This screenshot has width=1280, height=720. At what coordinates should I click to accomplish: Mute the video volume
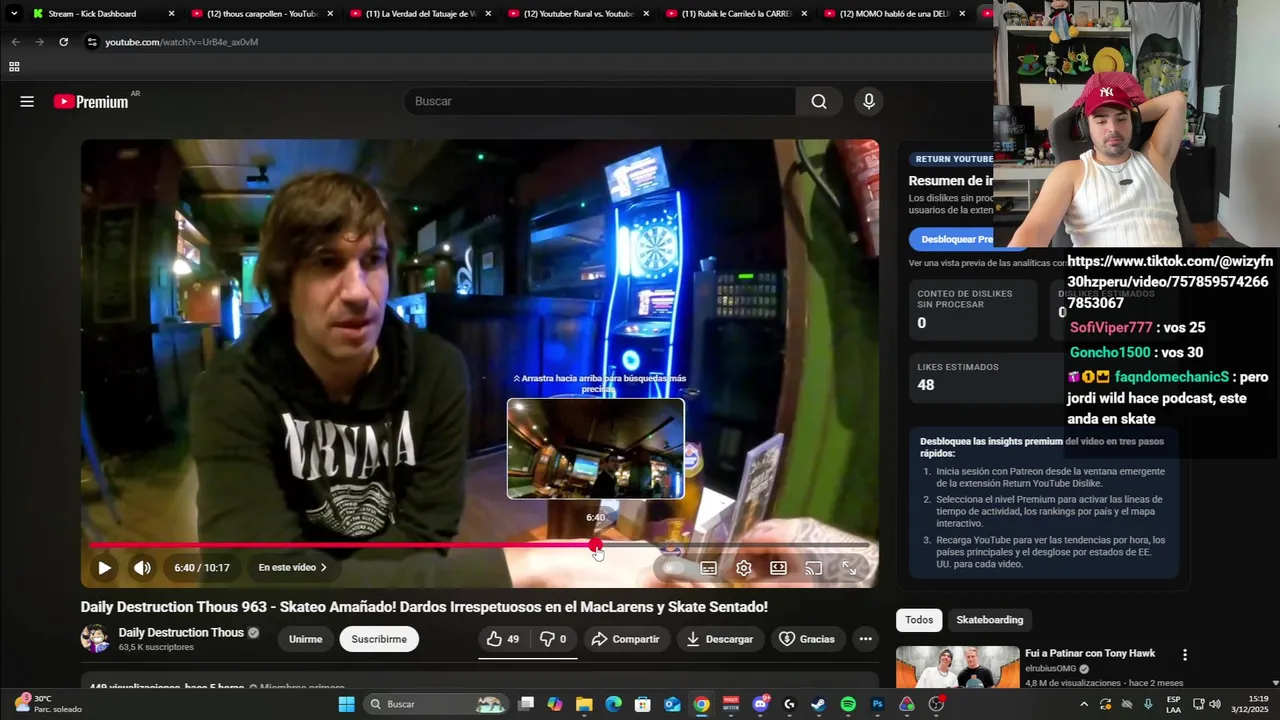[x=142, y=568]
